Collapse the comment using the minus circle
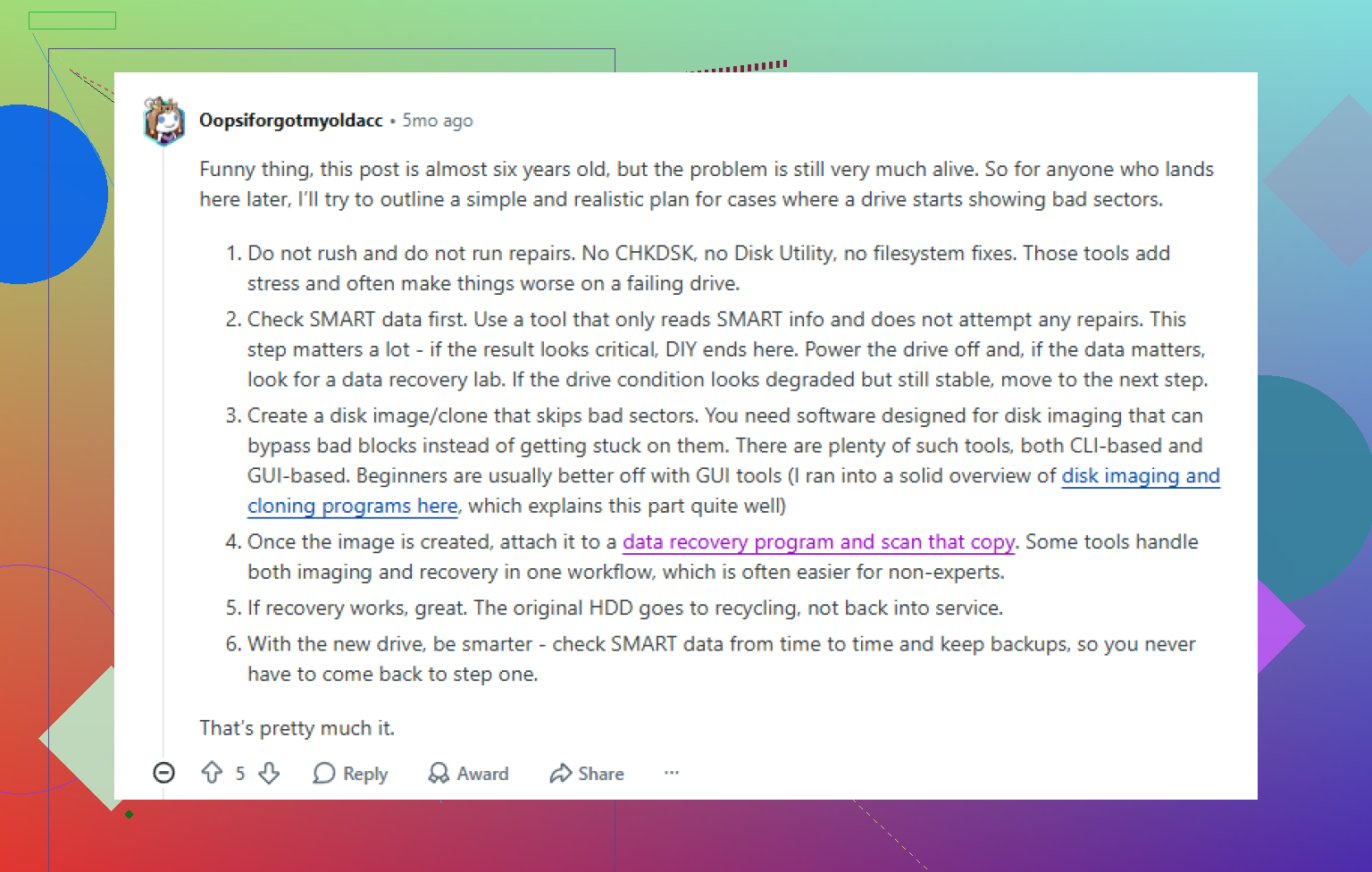The image size is (1372, 872). pyautogui.click(x=164, y=773)
